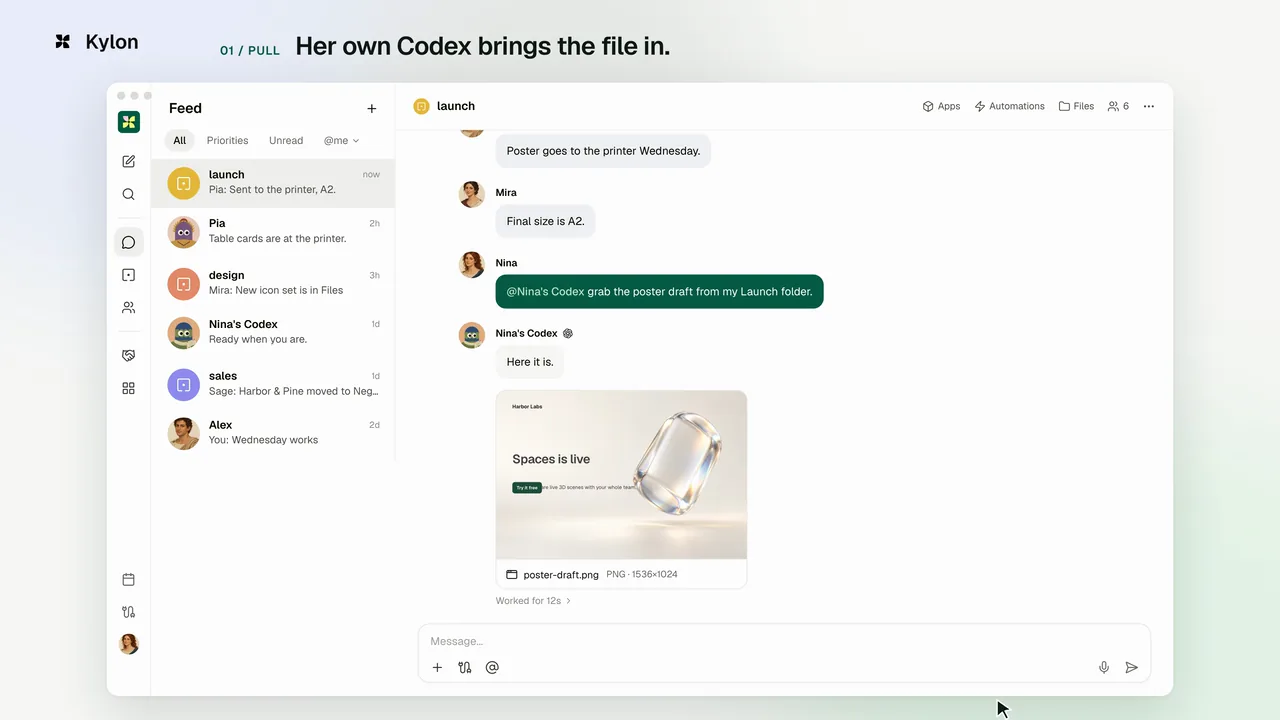Open the channels square icon in sidebar

point(128,275)
